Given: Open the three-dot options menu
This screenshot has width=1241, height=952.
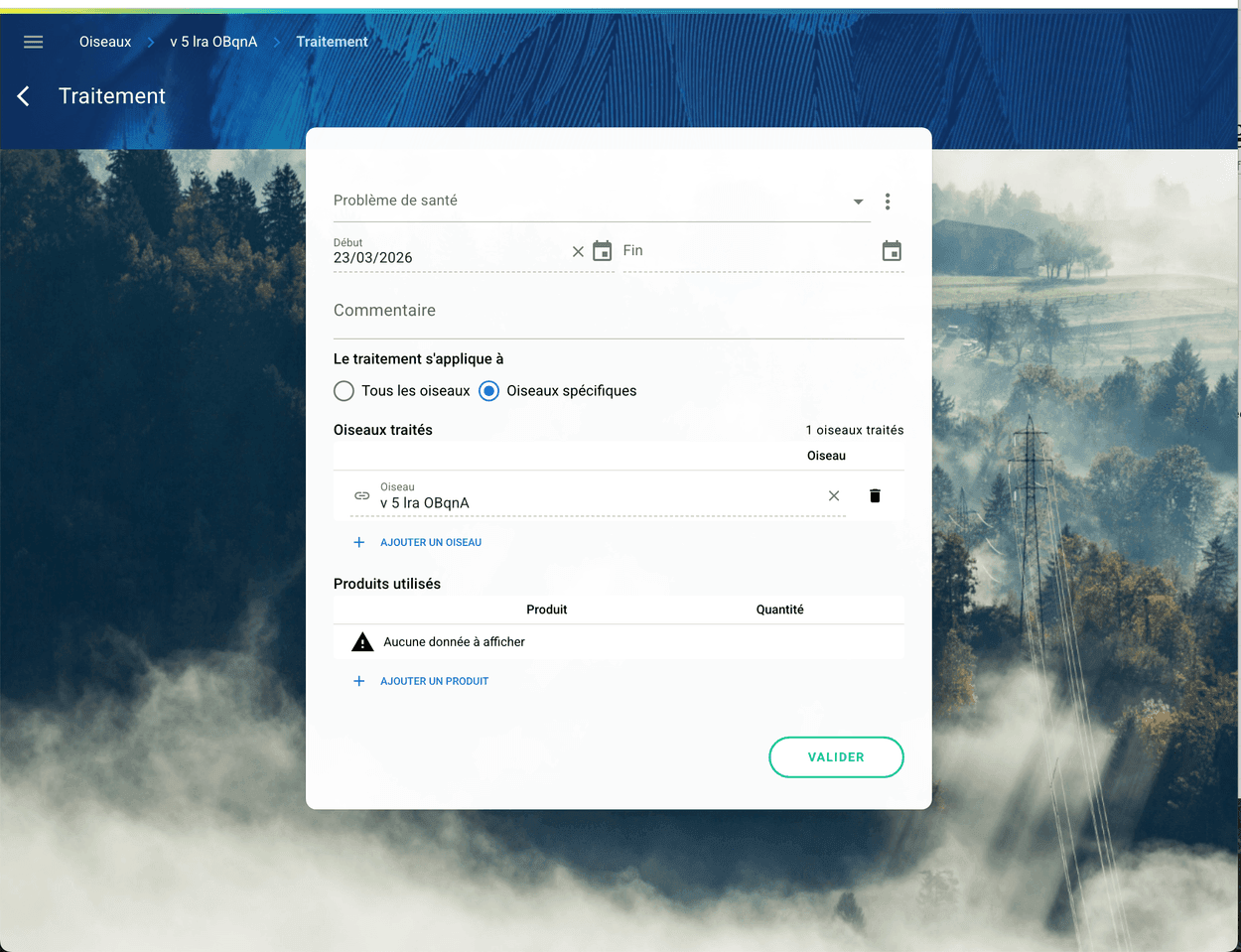Looking at the screenshot, I should (x=888, y=202).
